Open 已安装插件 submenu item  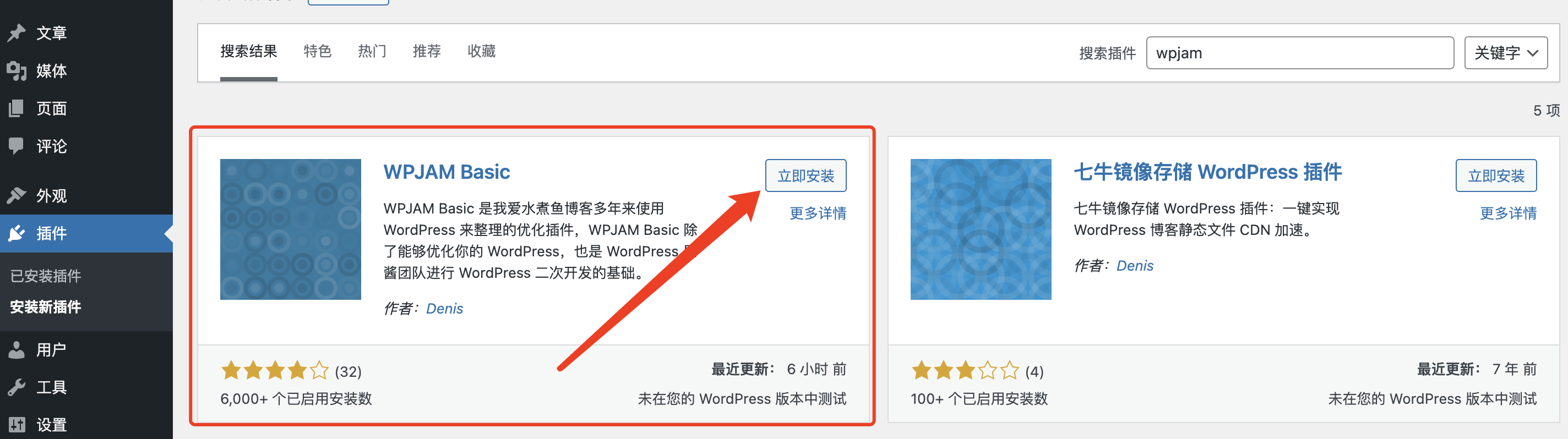click(46, 276)
